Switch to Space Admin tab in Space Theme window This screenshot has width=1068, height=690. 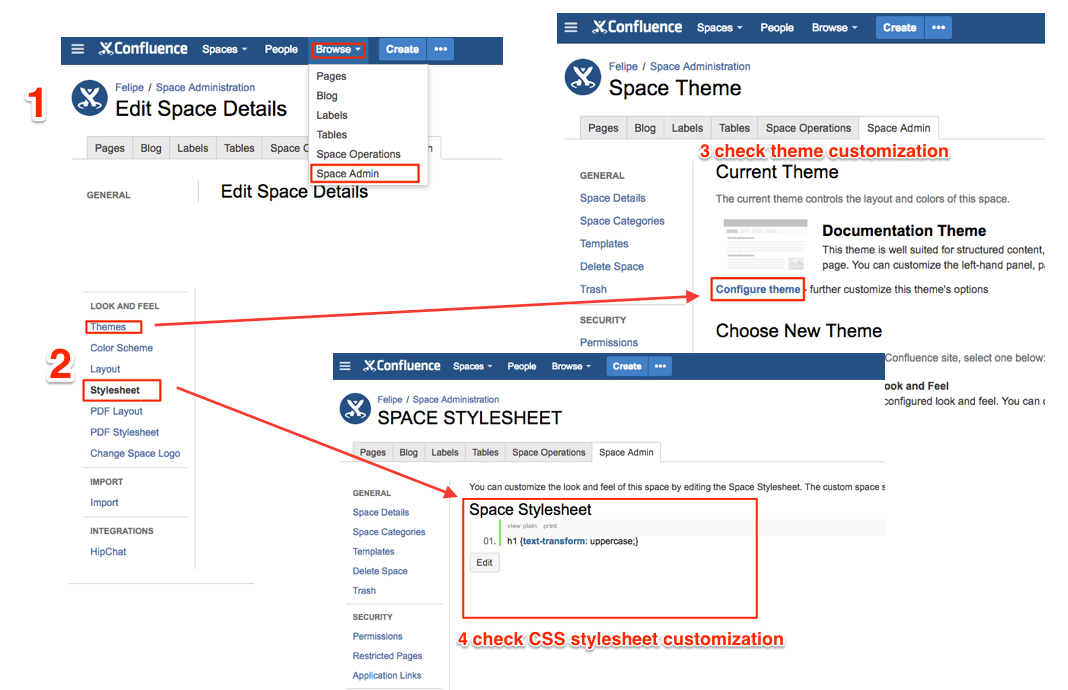tap(898, 128)
